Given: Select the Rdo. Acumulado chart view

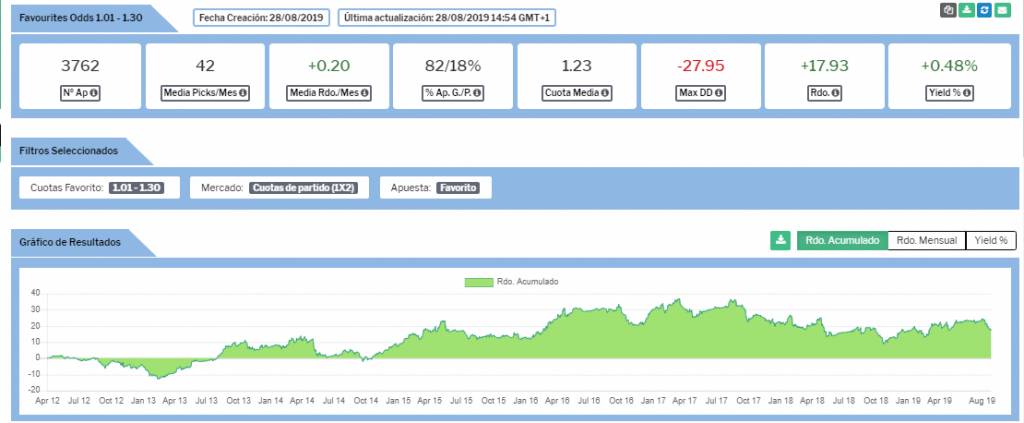Looking at the screenshot, I should pyautogui.click(x=842, y=240).
